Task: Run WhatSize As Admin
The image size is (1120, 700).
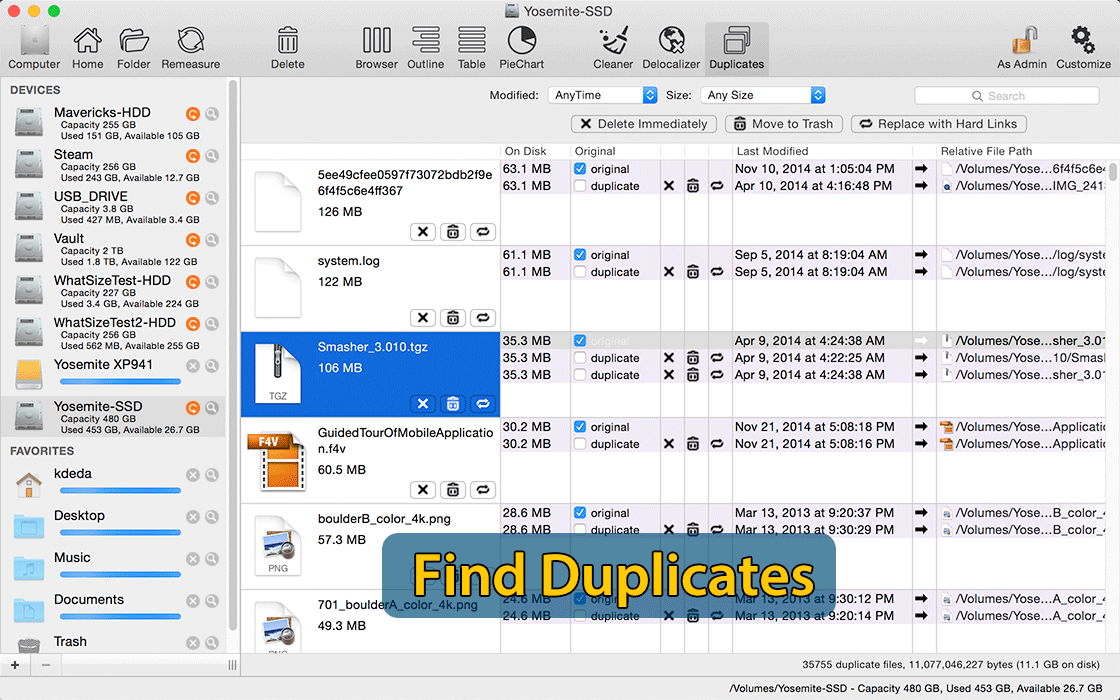Action: (1022, 45)
